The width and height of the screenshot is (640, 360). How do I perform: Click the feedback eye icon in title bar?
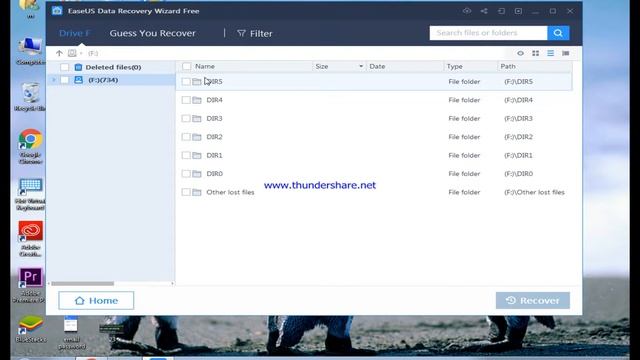click(x=467, y=11)
